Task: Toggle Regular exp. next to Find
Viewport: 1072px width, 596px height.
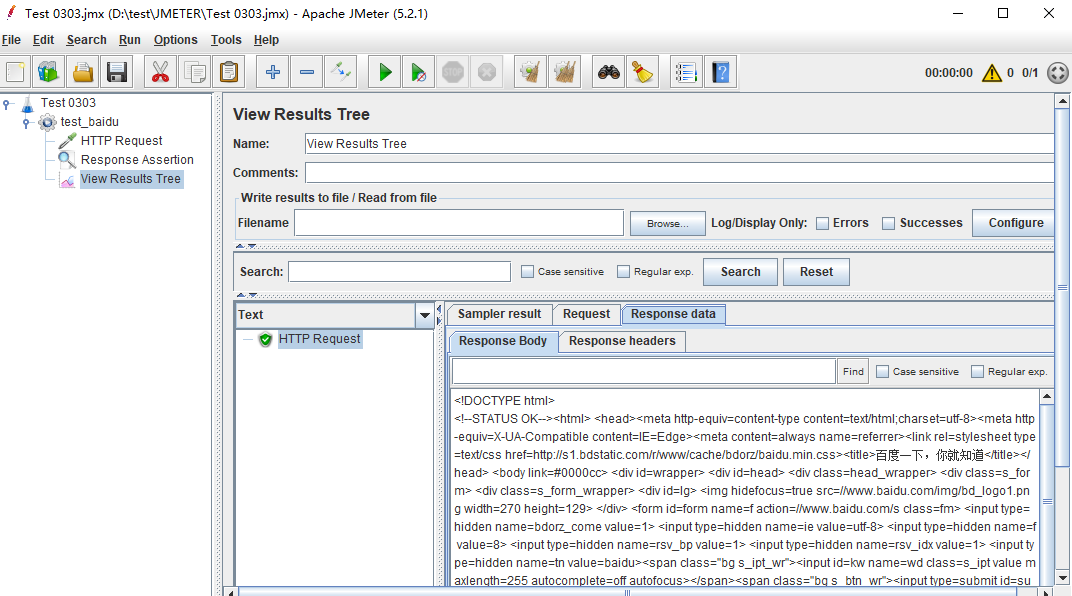Action: click(x=978, y=371)
